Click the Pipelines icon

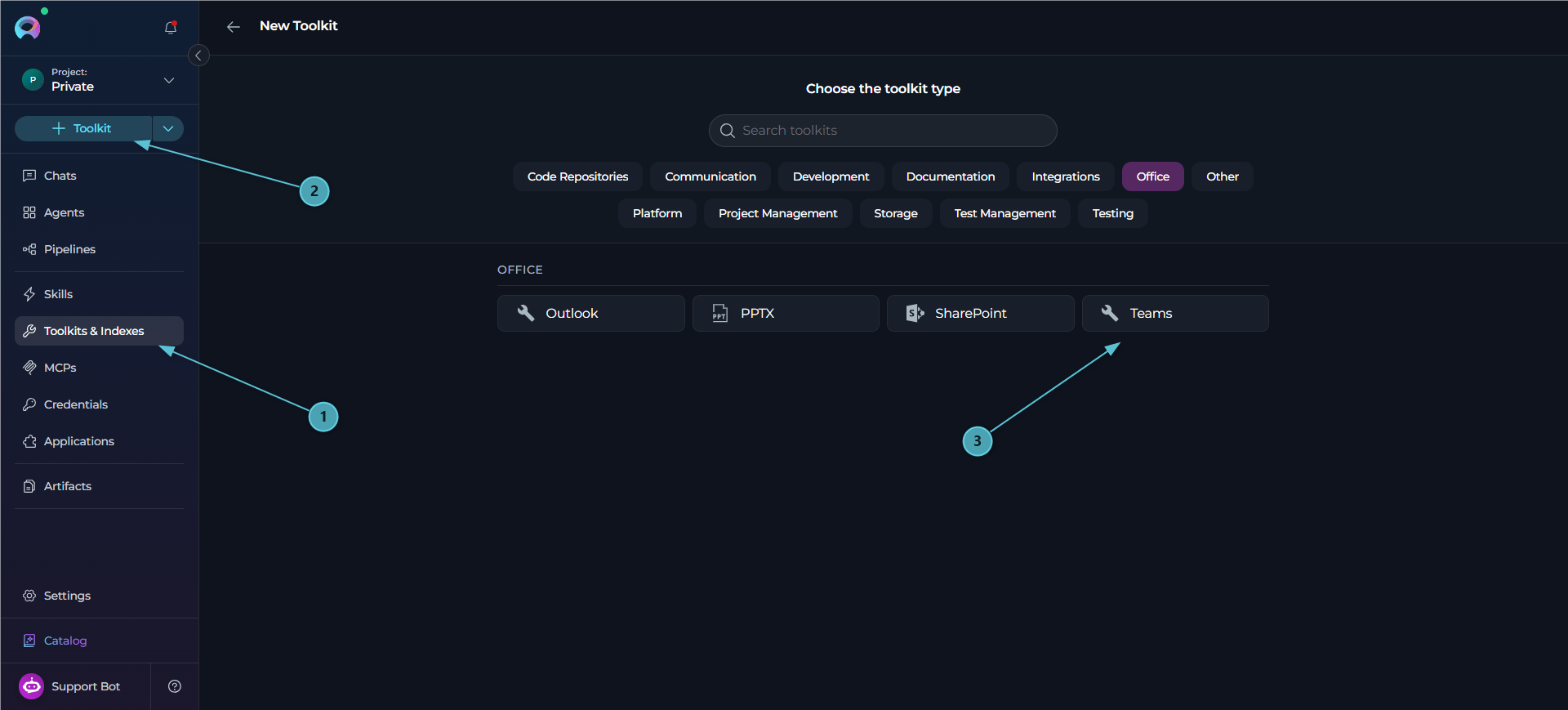pyautogui.click(x=29, y=249)
